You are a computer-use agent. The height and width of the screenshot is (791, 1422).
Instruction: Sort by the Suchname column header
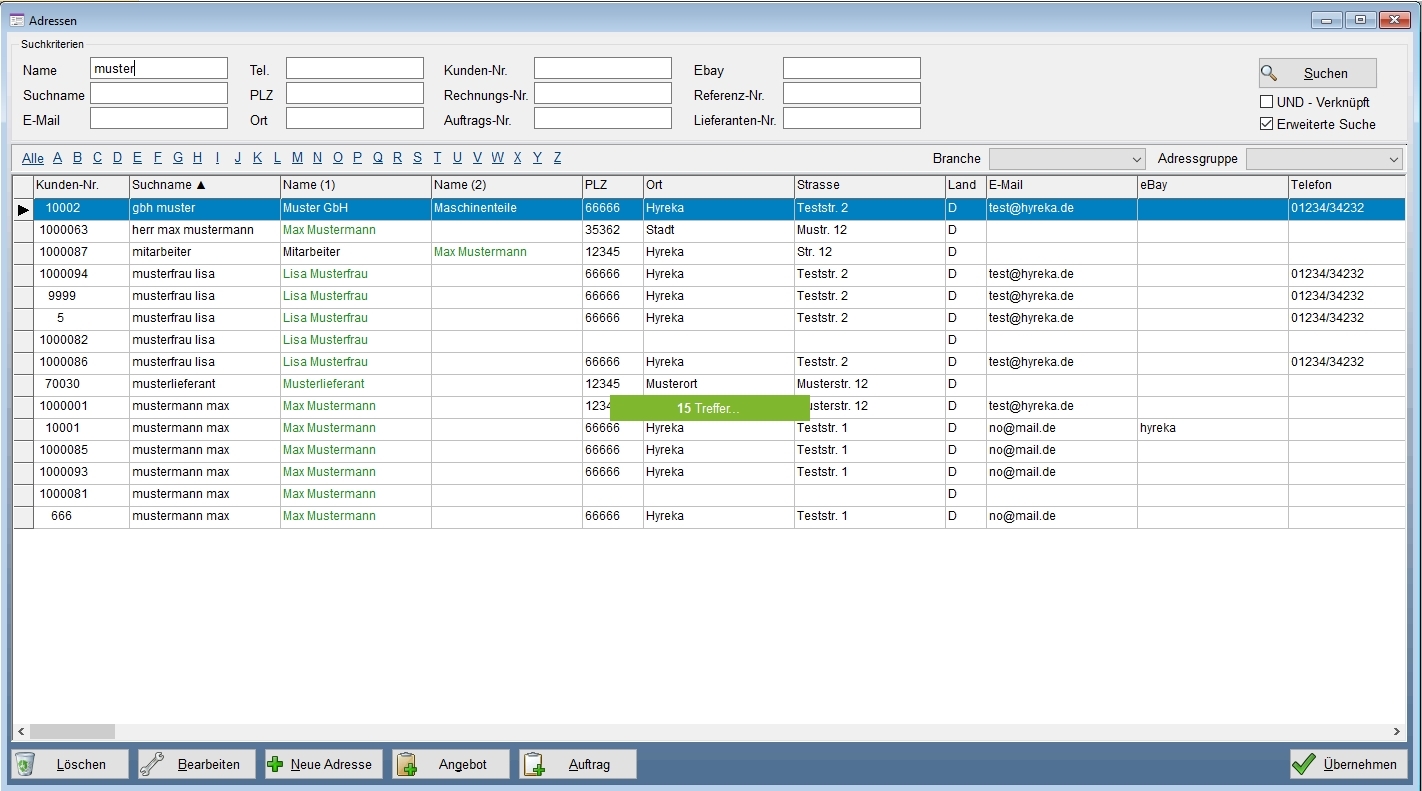[x=204, y=185]
